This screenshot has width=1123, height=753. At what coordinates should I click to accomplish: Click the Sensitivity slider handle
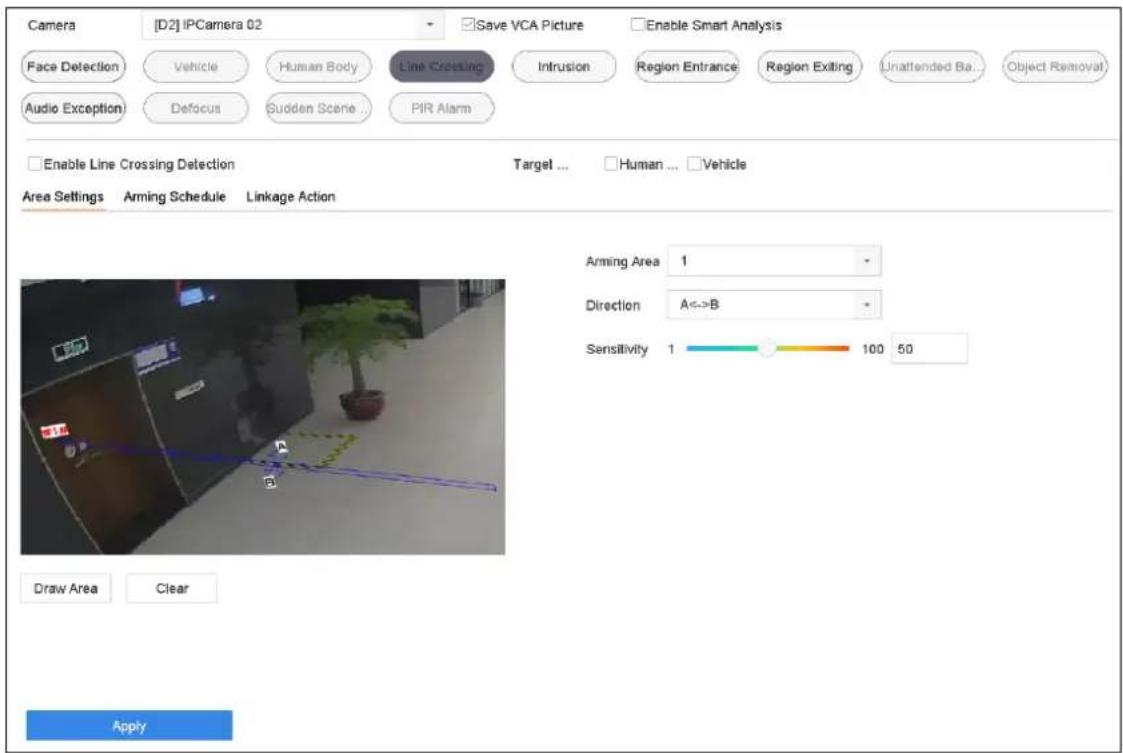pyautogui.click(x=767, y=349)
